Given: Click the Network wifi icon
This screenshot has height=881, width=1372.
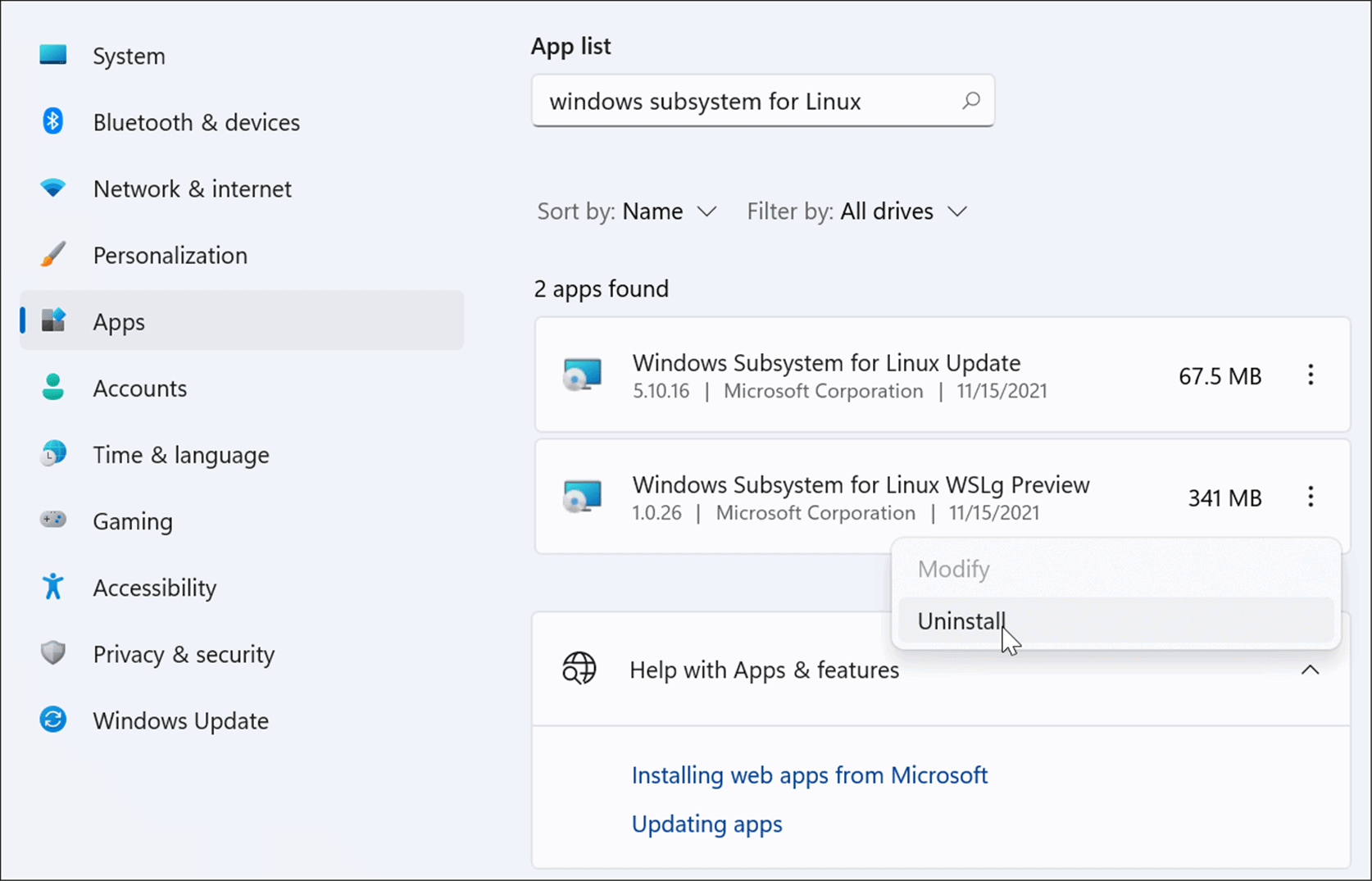Looking at the screenshot, I should 53,188.
